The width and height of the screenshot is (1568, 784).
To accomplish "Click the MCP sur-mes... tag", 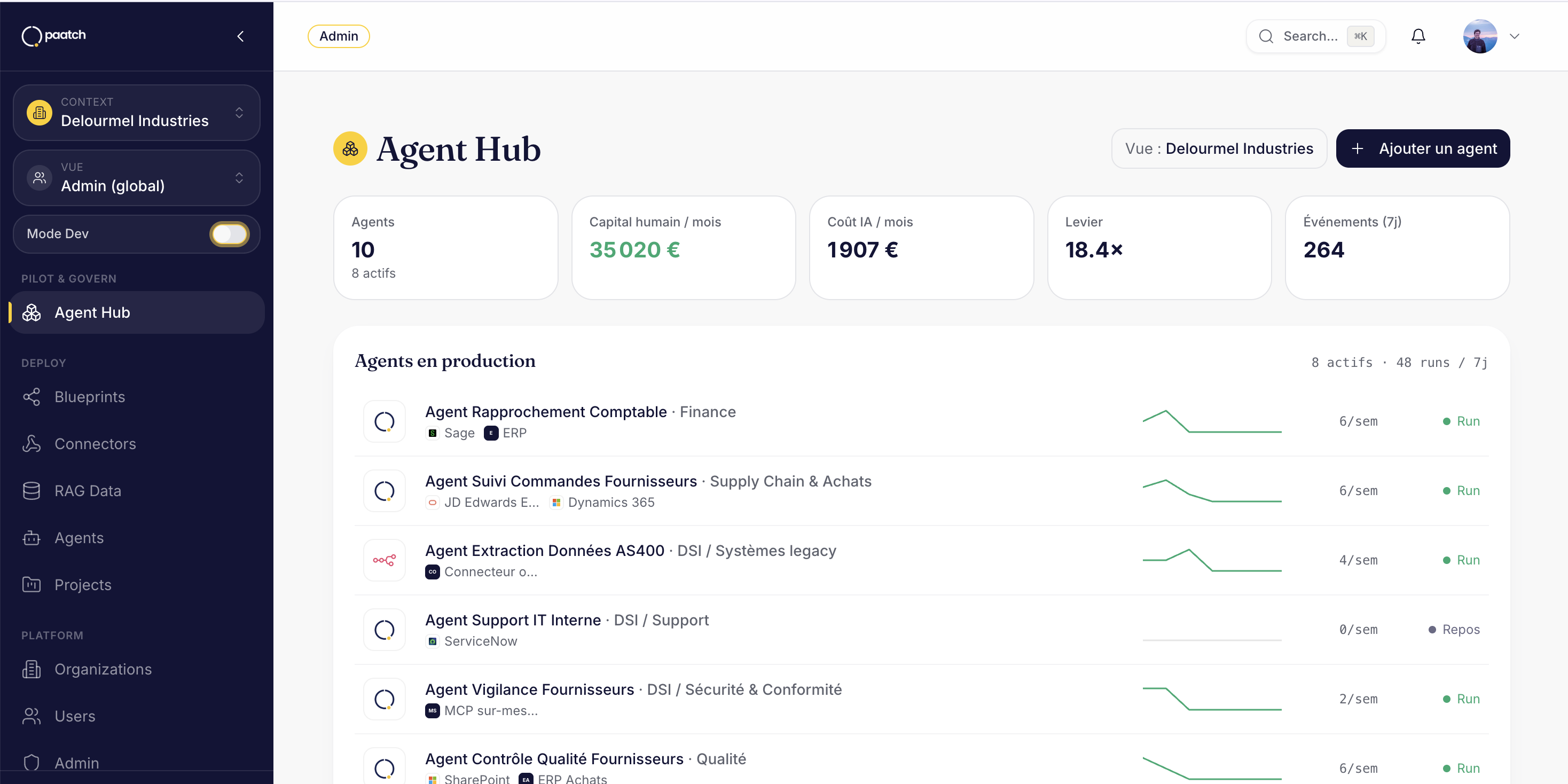I will tap(482, 710).
